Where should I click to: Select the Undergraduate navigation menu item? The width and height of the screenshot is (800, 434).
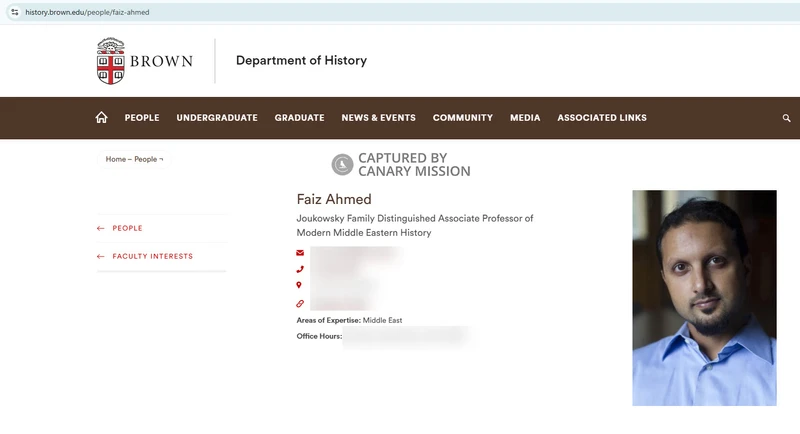pos(217,118)
